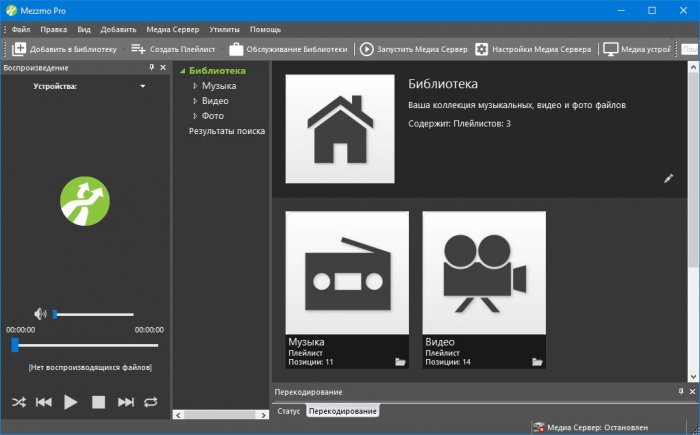The image size is (700, 435).
Task: Click Добавить в Библиотеку button
Action: tap(65, 48)
